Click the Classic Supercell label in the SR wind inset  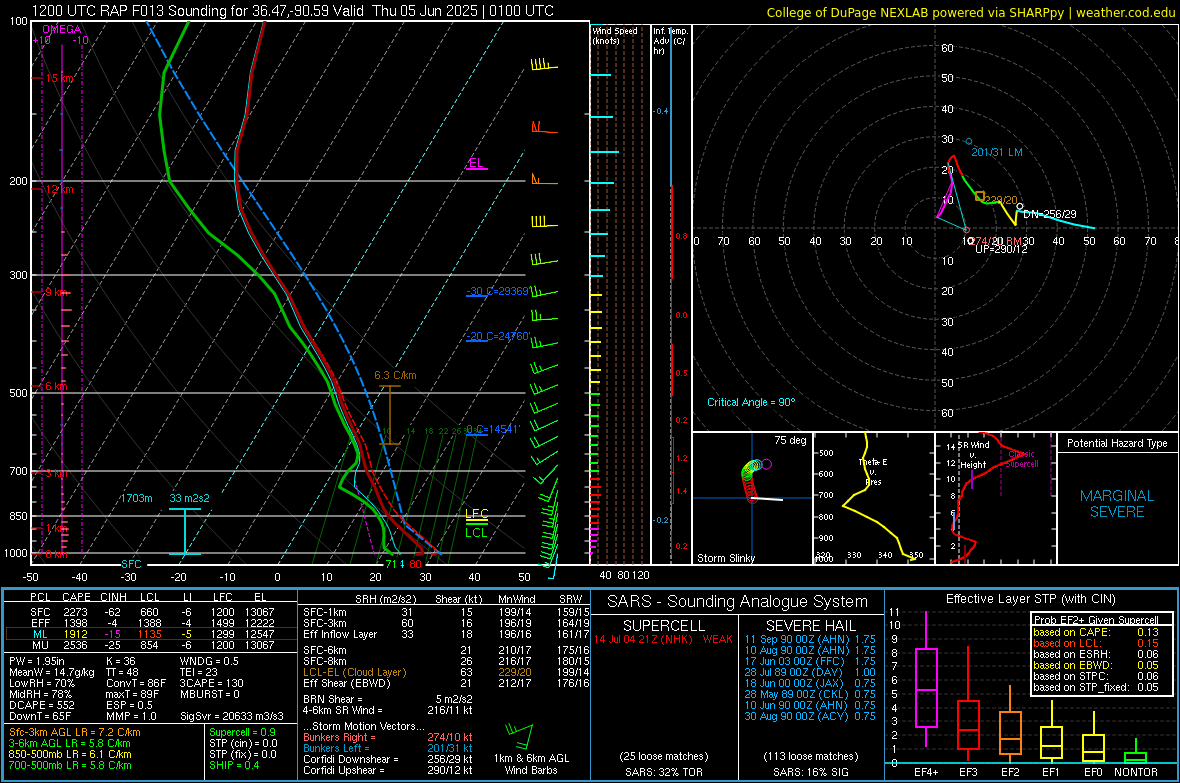coord(1022,459)
